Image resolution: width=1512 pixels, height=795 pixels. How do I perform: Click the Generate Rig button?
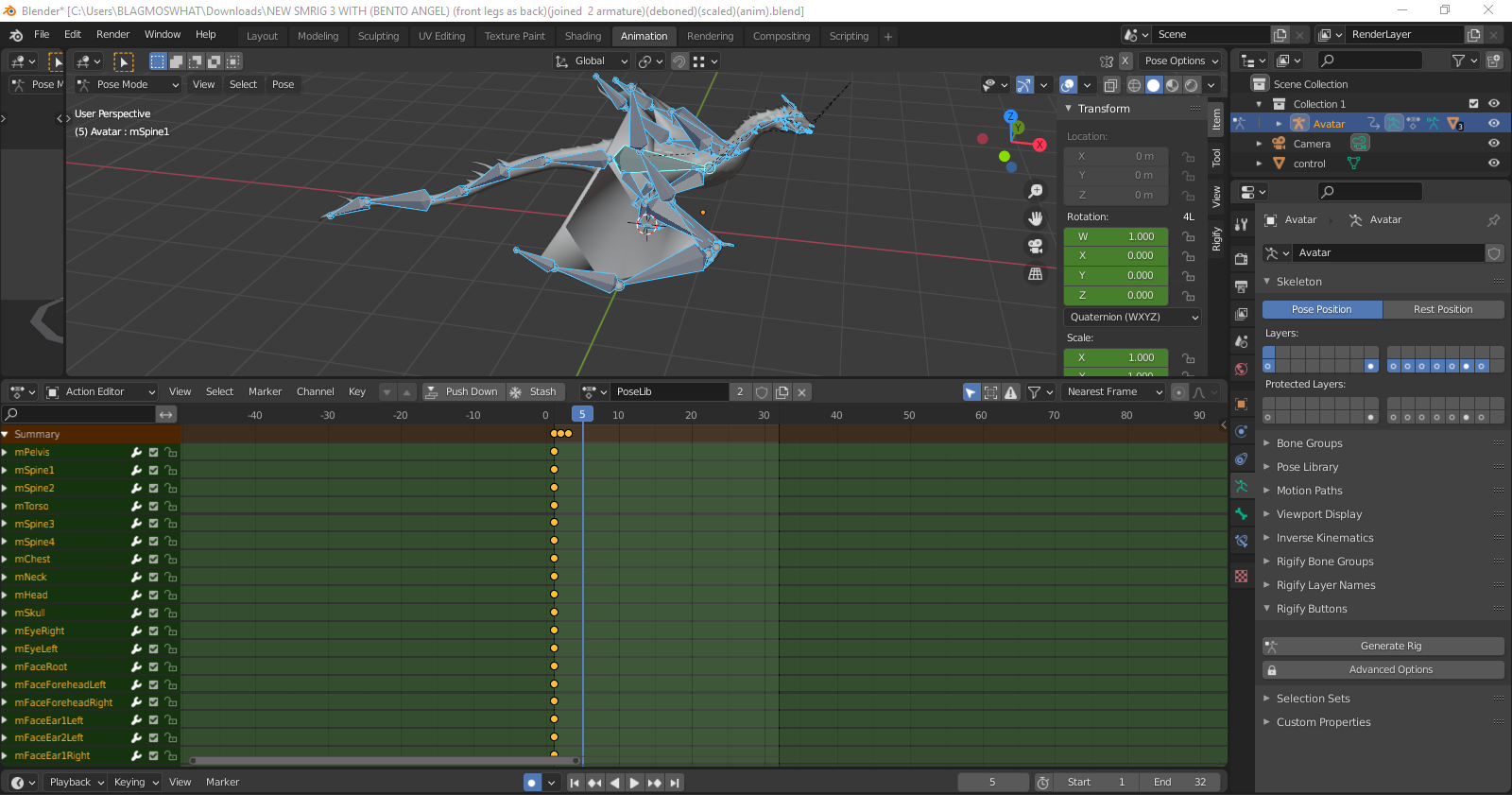[1383, 647]
